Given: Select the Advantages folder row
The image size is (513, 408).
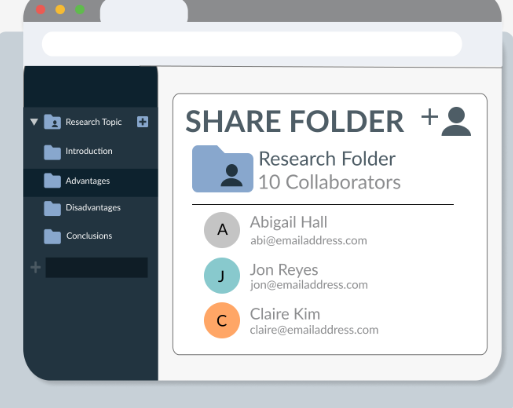Looking at the screenshot, I should [x=91, y=183].
